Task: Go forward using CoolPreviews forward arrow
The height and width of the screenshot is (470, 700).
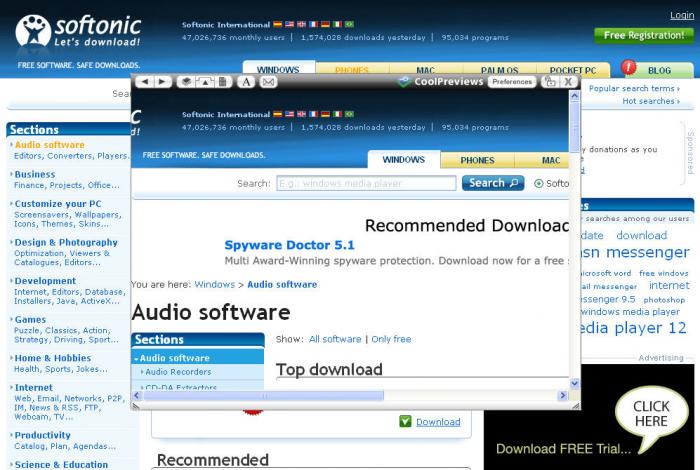Action: (162, 82)
